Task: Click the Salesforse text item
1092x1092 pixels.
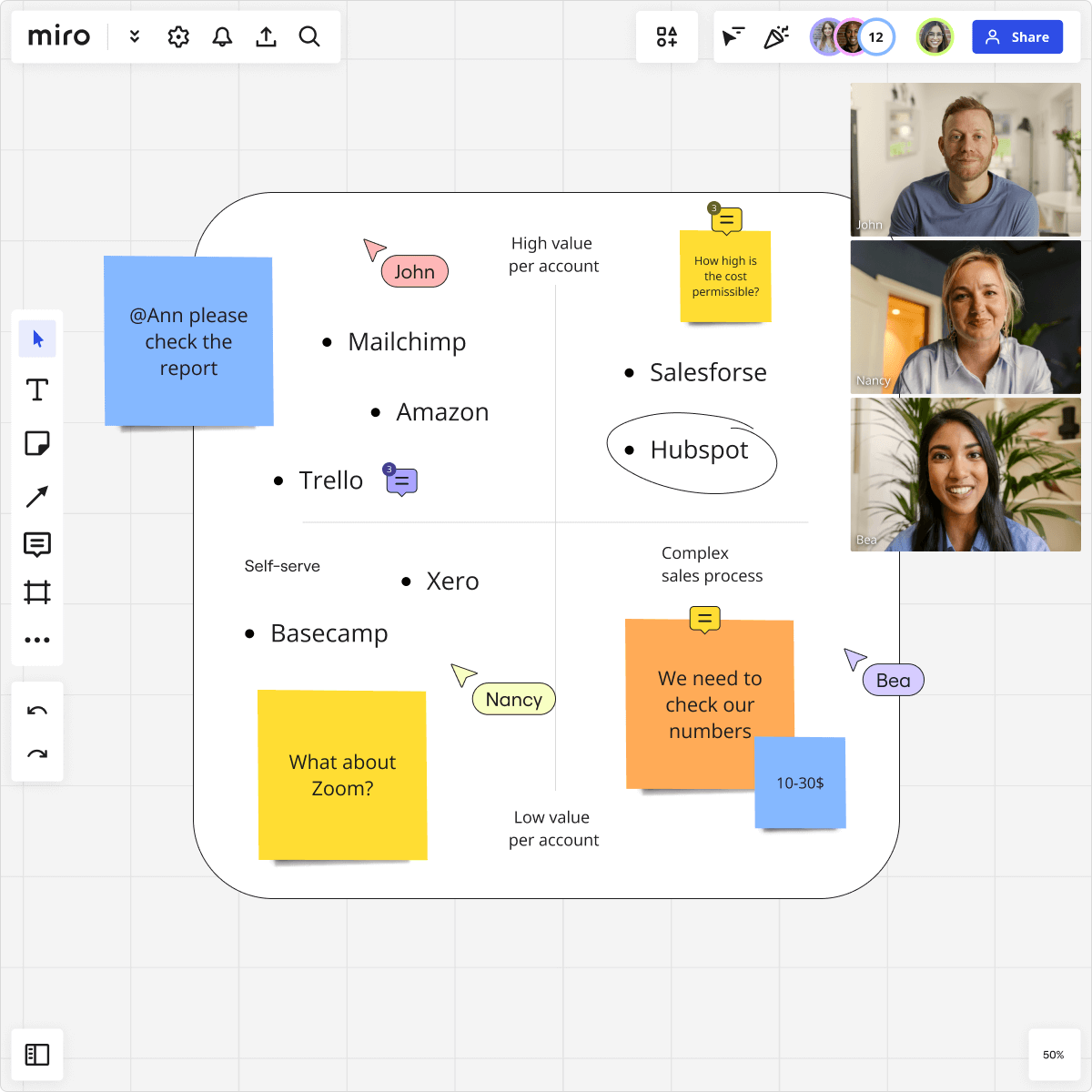Action: 708,373
